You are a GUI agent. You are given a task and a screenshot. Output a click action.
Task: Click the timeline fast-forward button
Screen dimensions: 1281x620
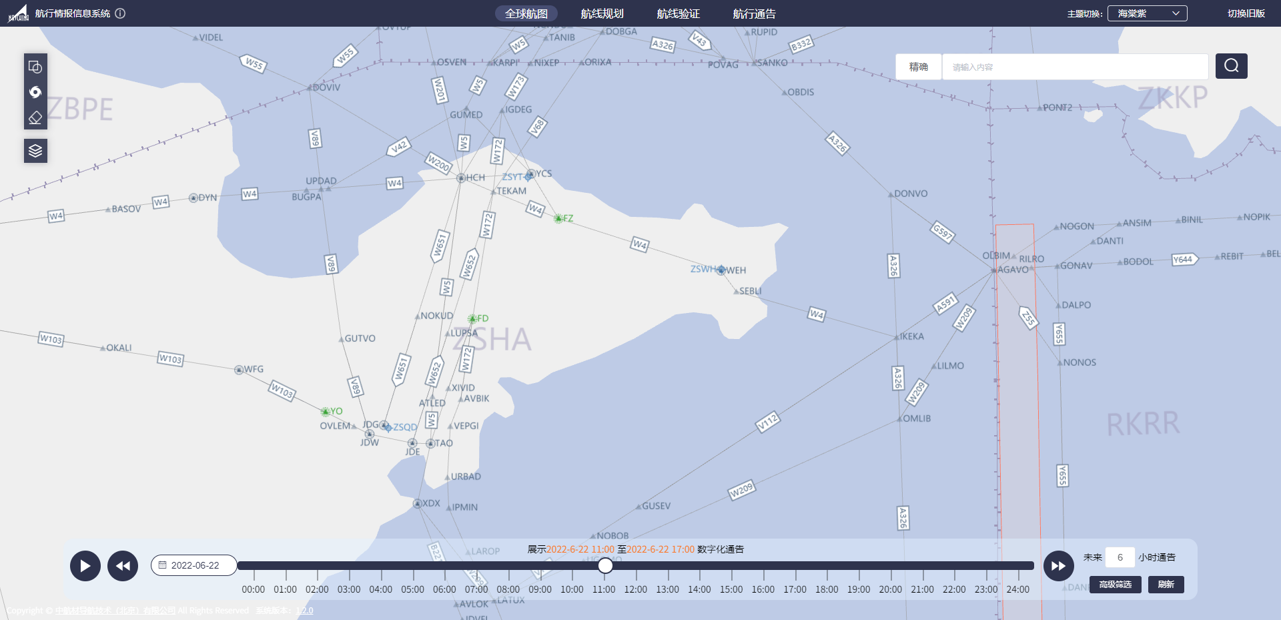click(1058, 566)
